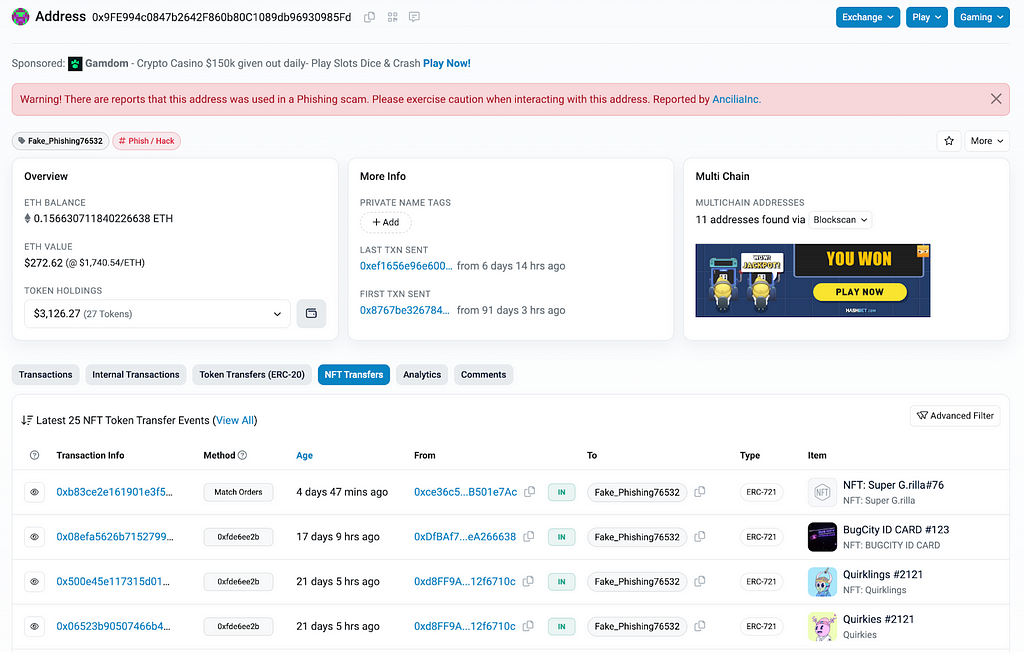Open last transaction 0xef1656e96e600
1024x653 pixels.
(406, 266)
